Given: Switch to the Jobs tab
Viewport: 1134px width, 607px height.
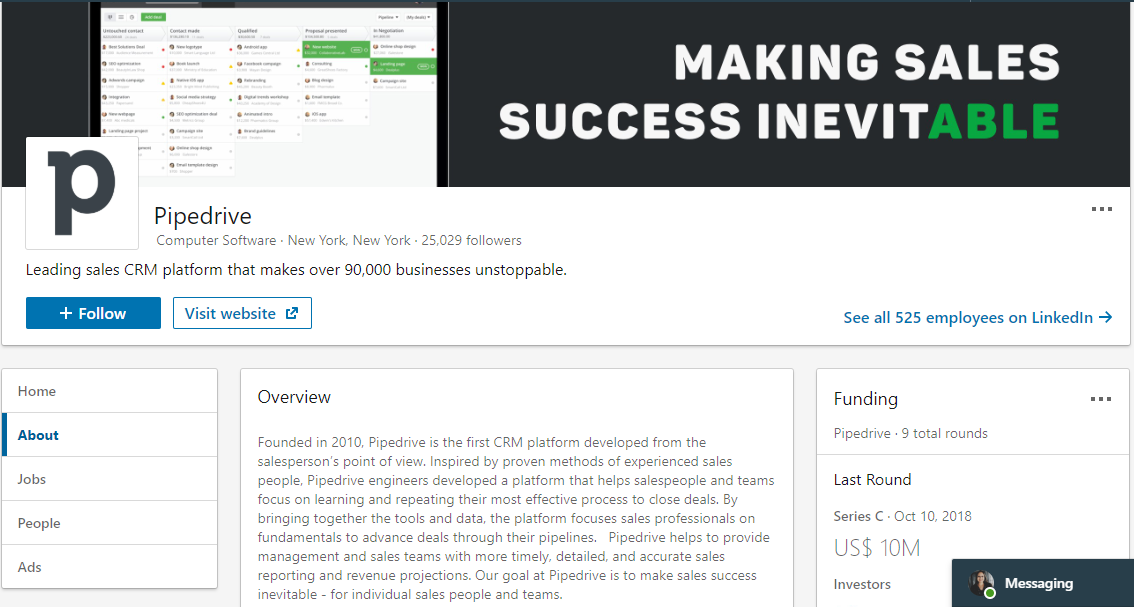Looking at the screenshot, I should pos(32,479).
